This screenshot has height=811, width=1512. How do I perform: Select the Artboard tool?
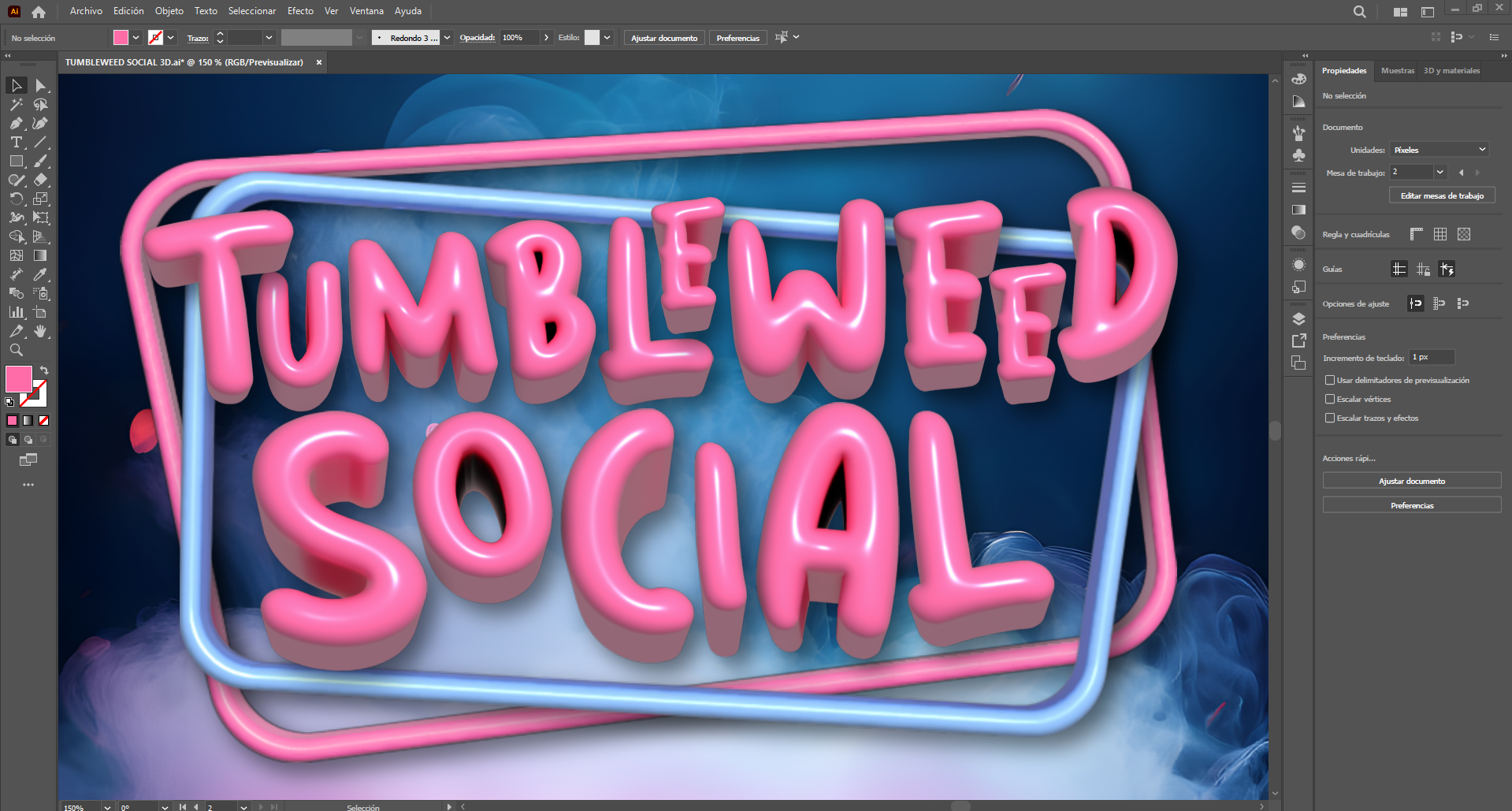tap(41, 312)
